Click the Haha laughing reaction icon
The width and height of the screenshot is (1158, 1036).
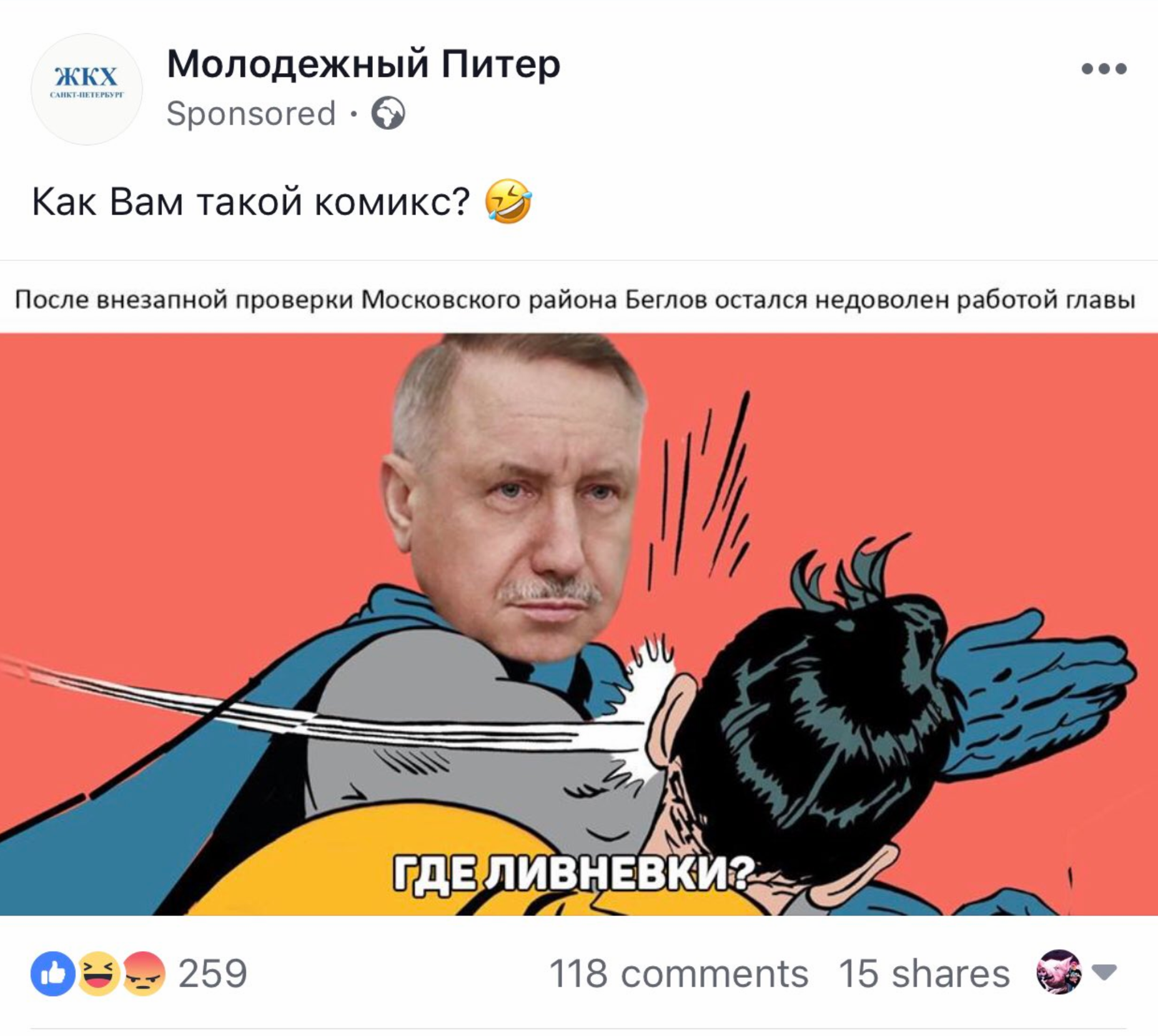pos(98,973)
